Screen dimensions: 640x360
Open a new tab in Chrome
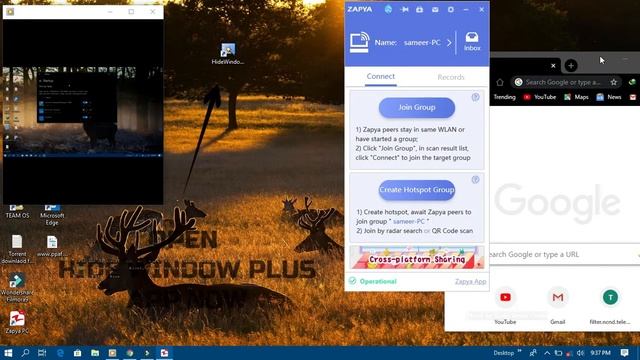[x=571, y=65]
